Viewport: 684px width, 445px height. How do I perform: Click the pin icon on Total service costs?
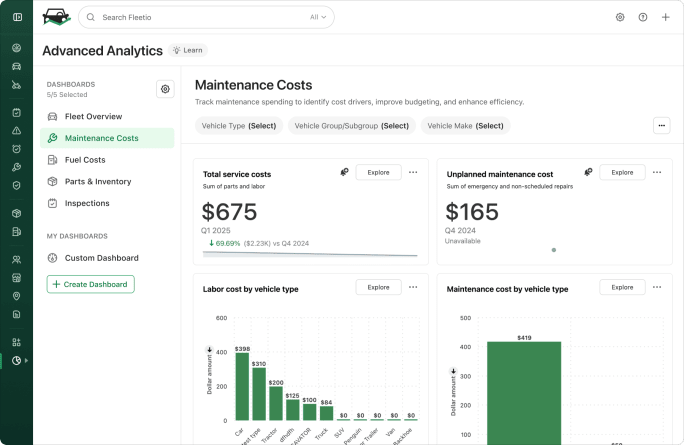(345, 172)
